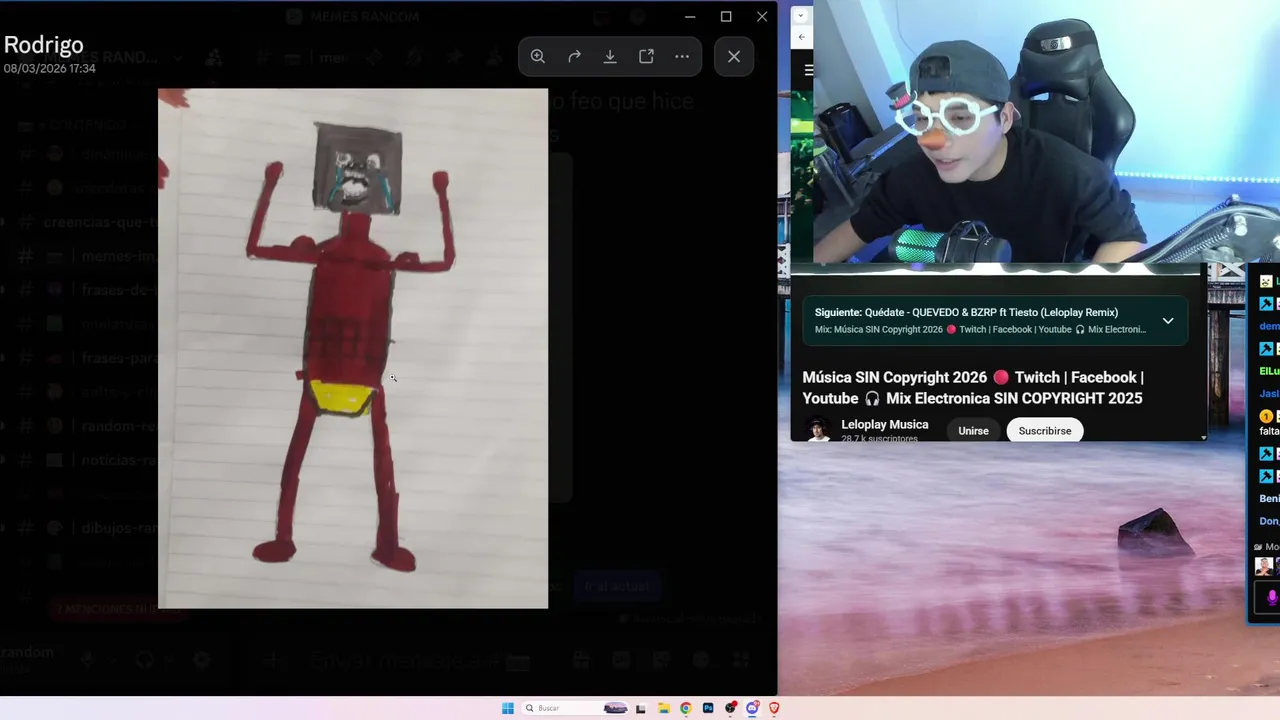1280x720 pixels.
Task: Forward the image using the arrow icon
Action: point(574,56)
